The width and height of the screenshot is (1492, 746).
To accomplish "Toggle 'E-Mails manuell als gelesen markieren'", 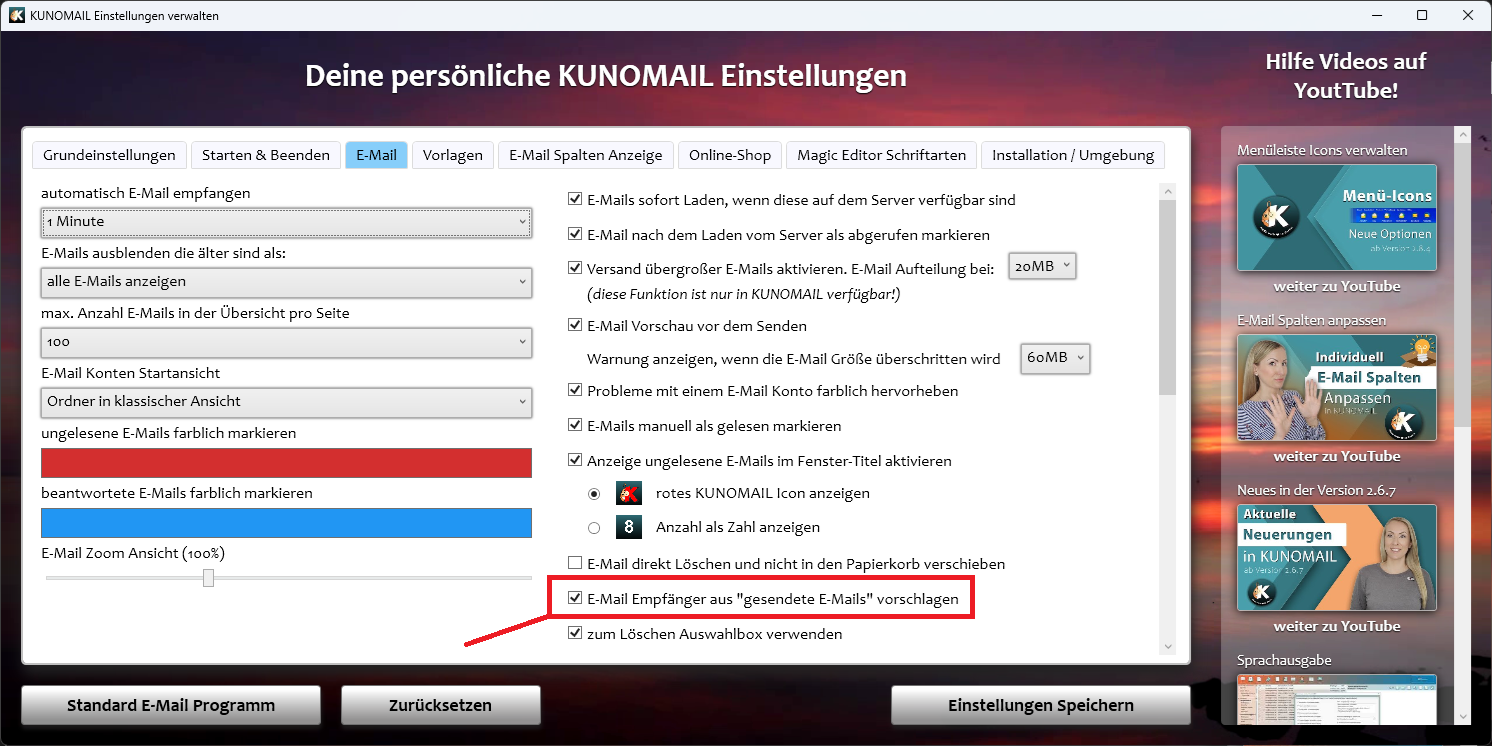I will (x=575, y=425).
